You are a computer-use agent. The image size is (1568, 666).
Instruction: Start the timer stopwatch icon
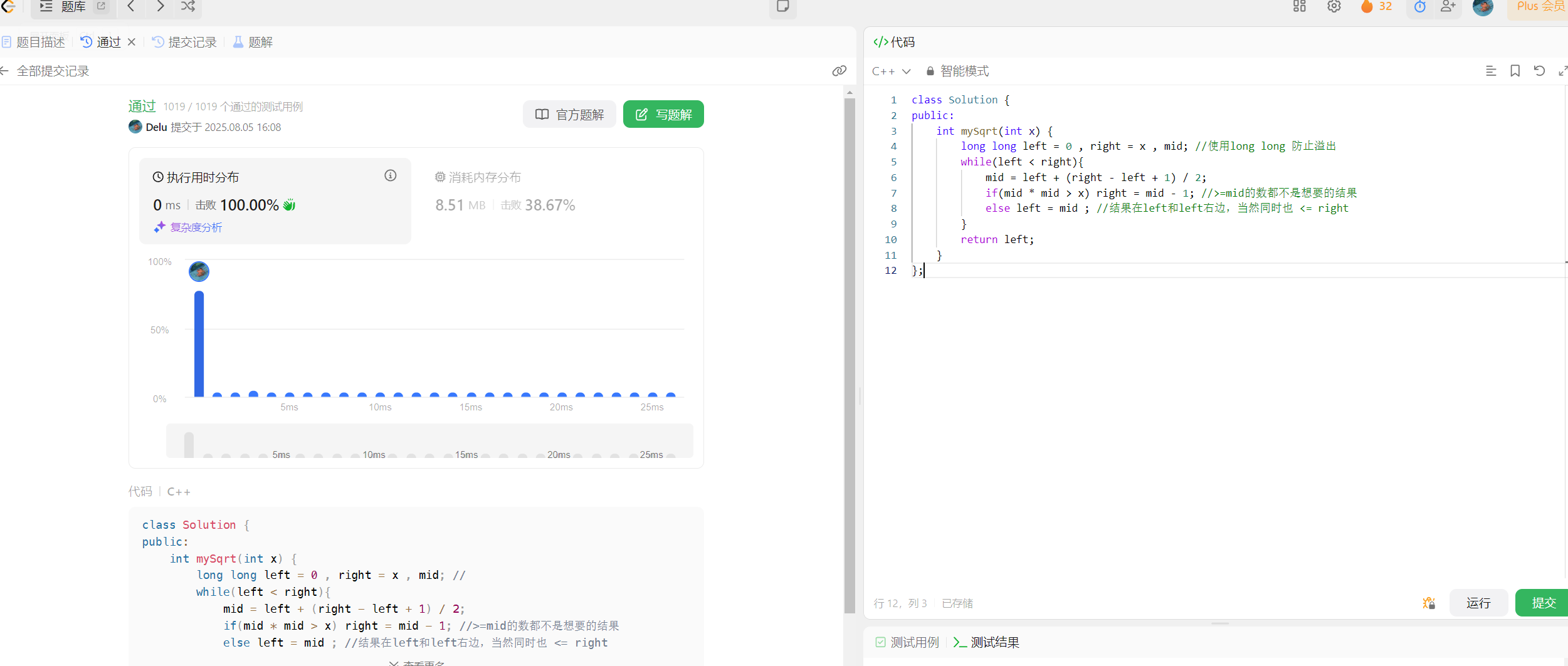[x=1420, y=6]
